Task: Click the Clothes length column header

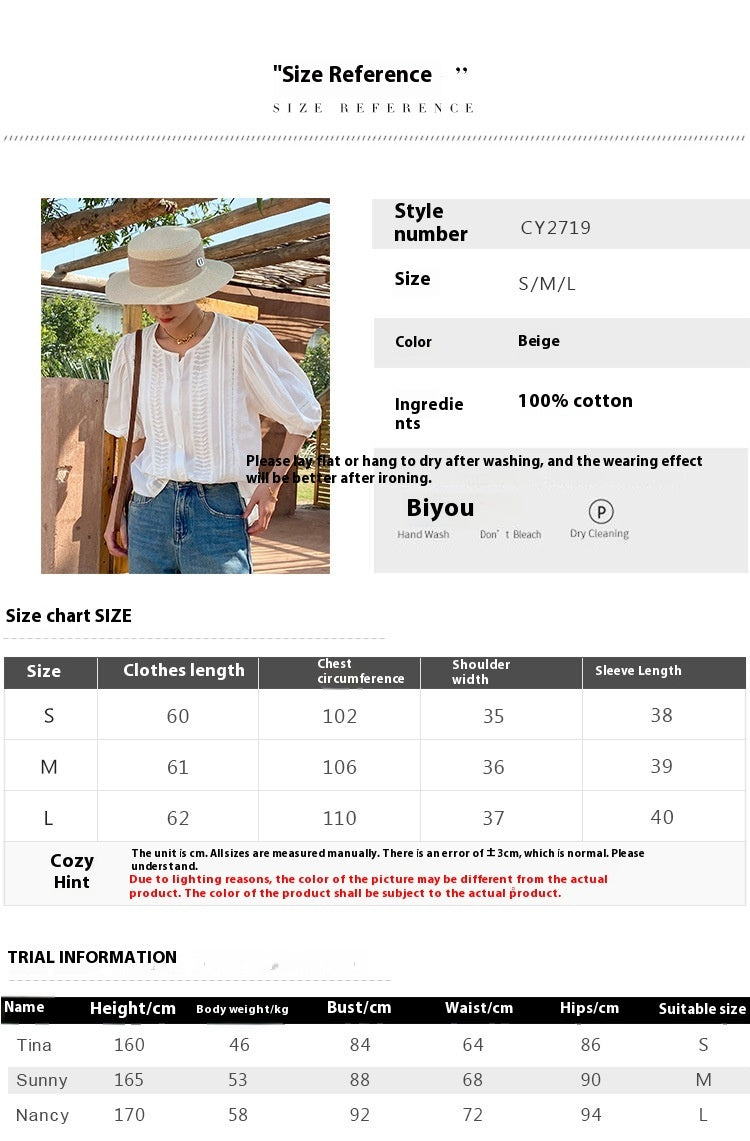Action: (183, 671)
